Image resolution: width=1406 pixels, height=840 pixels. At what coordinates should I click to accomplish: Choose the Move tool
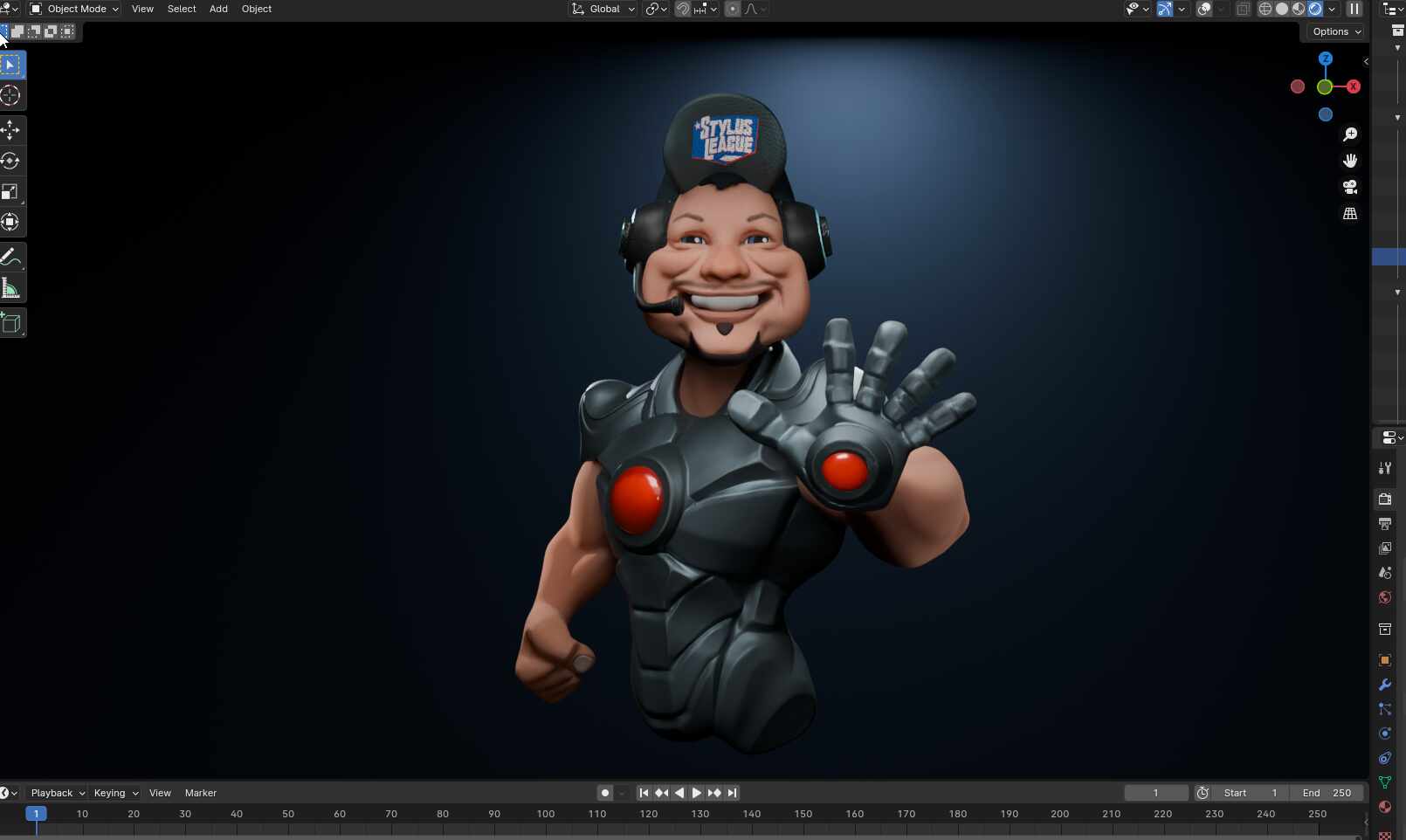(x=11, y=130)
